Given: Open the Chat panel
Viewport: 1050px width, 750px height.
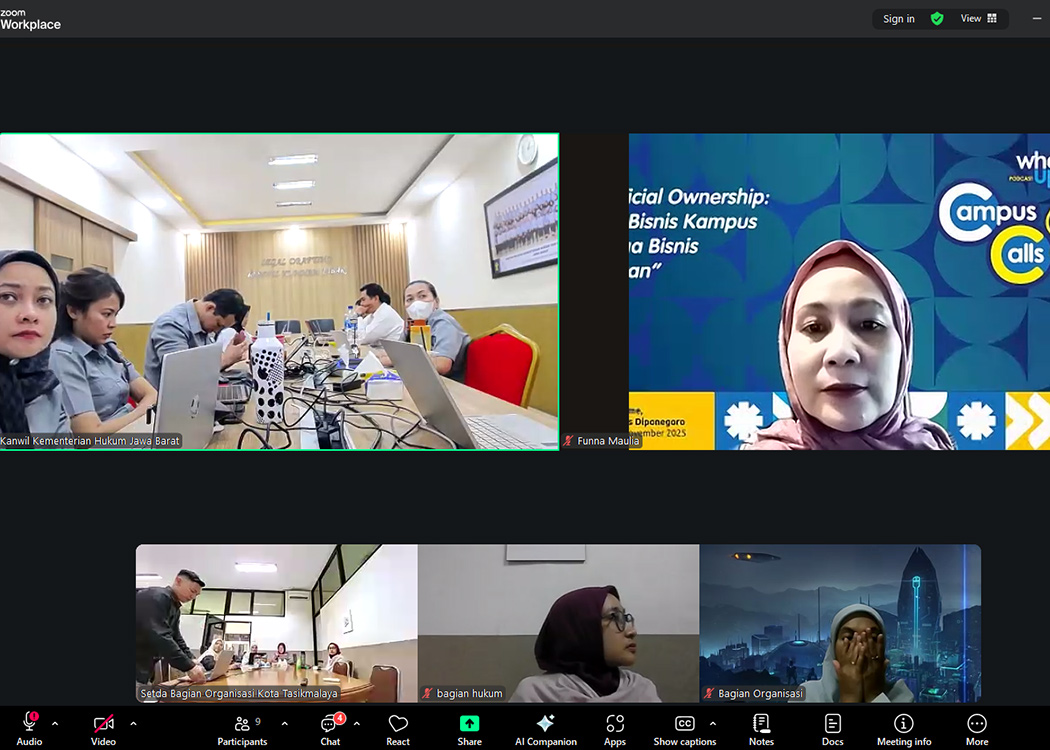Looking at the screenshot, I should 330,727.
